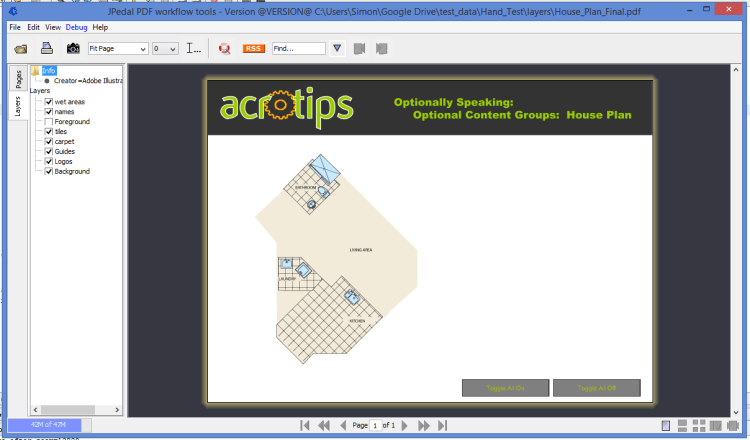Click the lifebuoy help icon in toolbar
750x440 pixels.
pos(225,48)
